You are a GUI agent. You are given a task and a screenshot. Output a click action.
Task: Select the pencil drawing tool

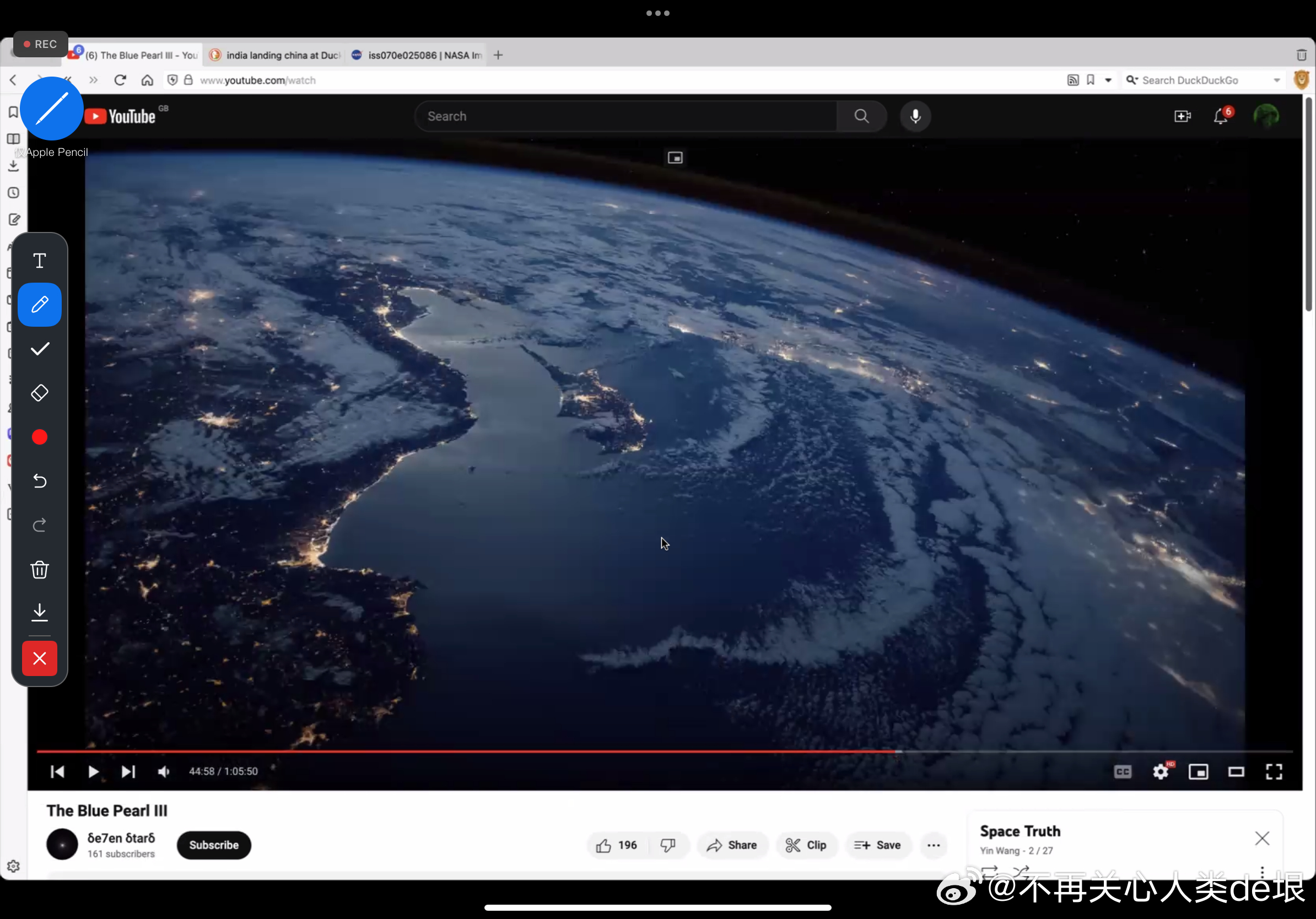pos(40,305)
